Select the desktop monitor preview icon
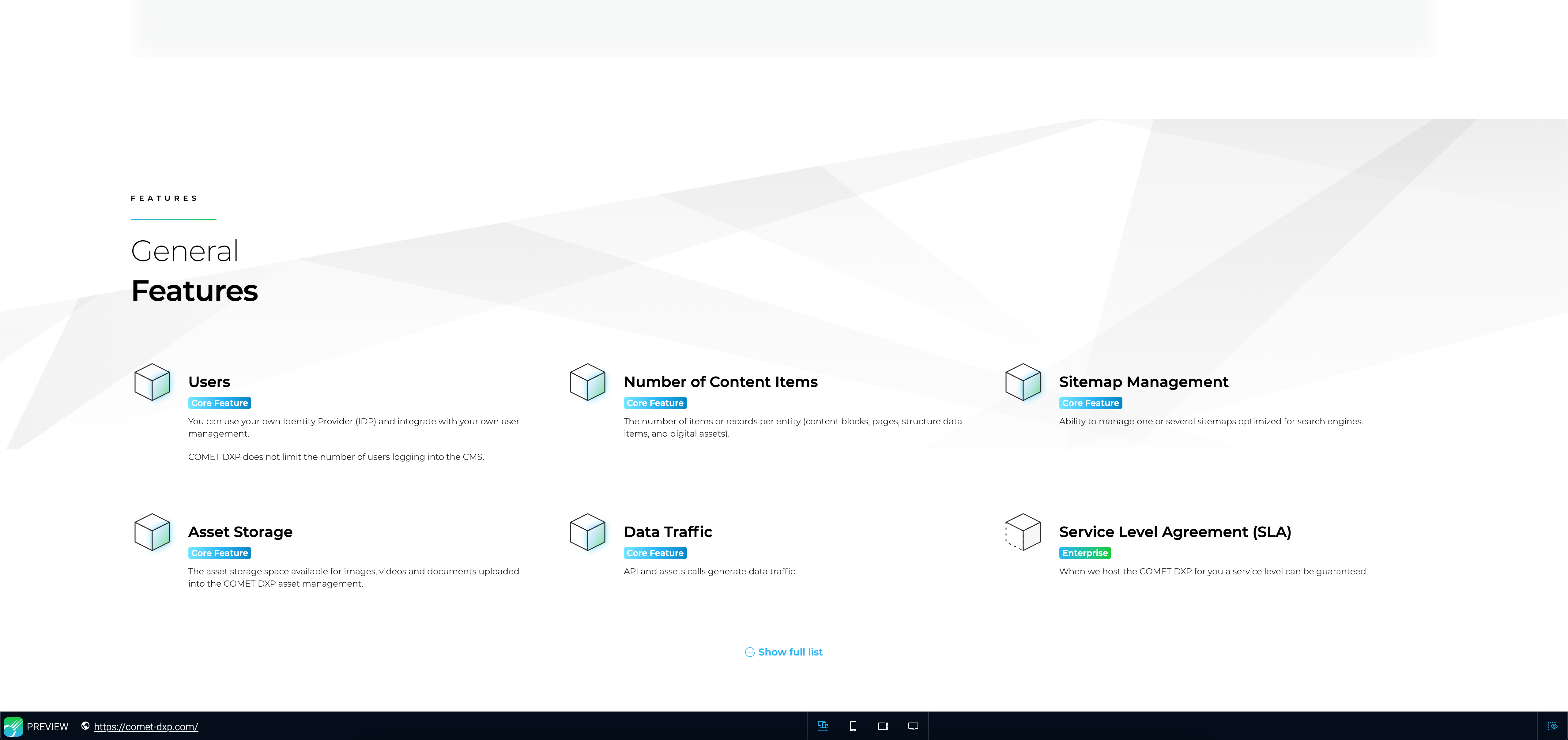The width and height of the screenshot is (1568, 740). coord(912,726)
